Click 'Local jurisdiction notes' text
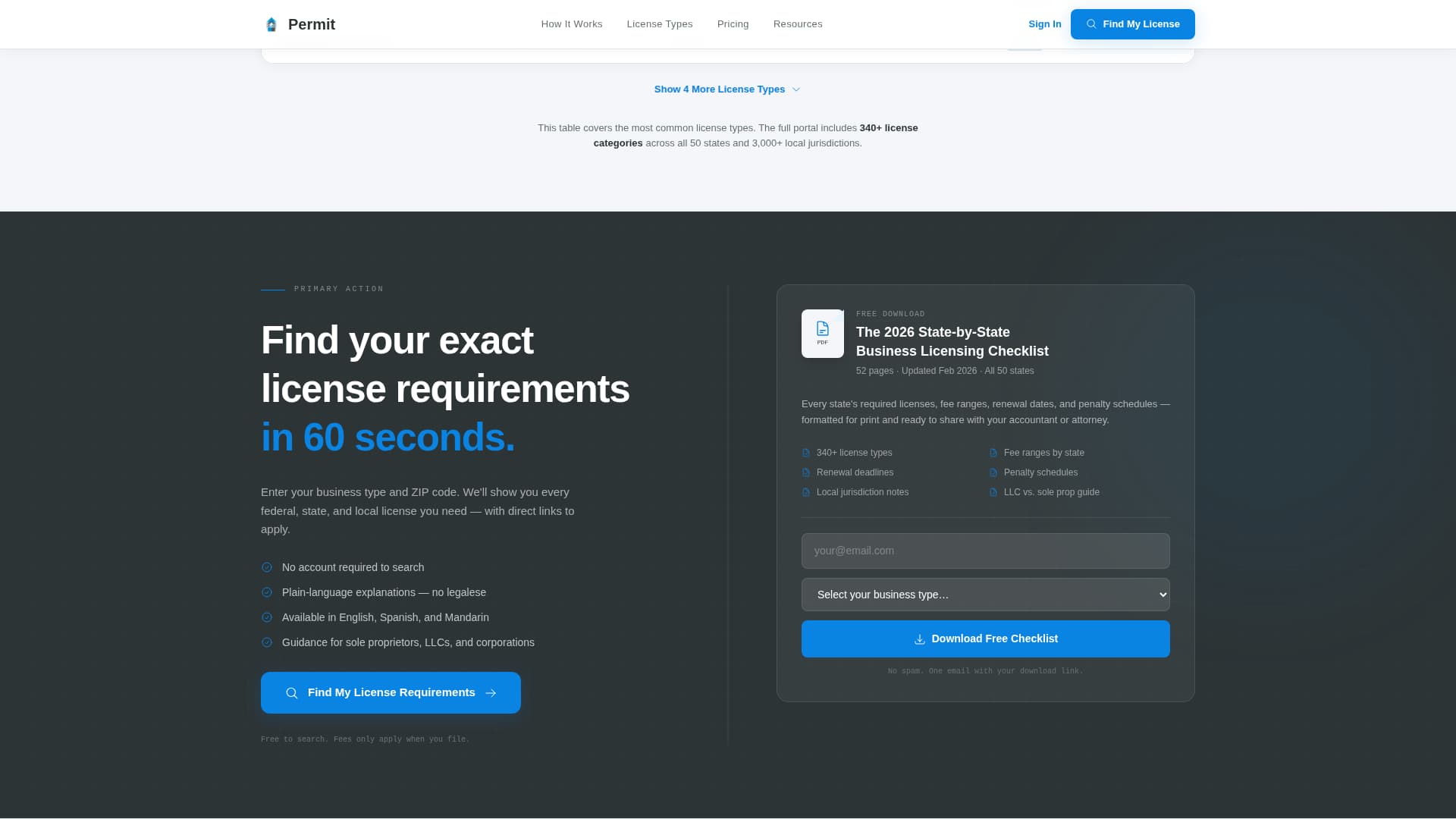This screenshot has height=819, width=1456. tap(862, 492)
